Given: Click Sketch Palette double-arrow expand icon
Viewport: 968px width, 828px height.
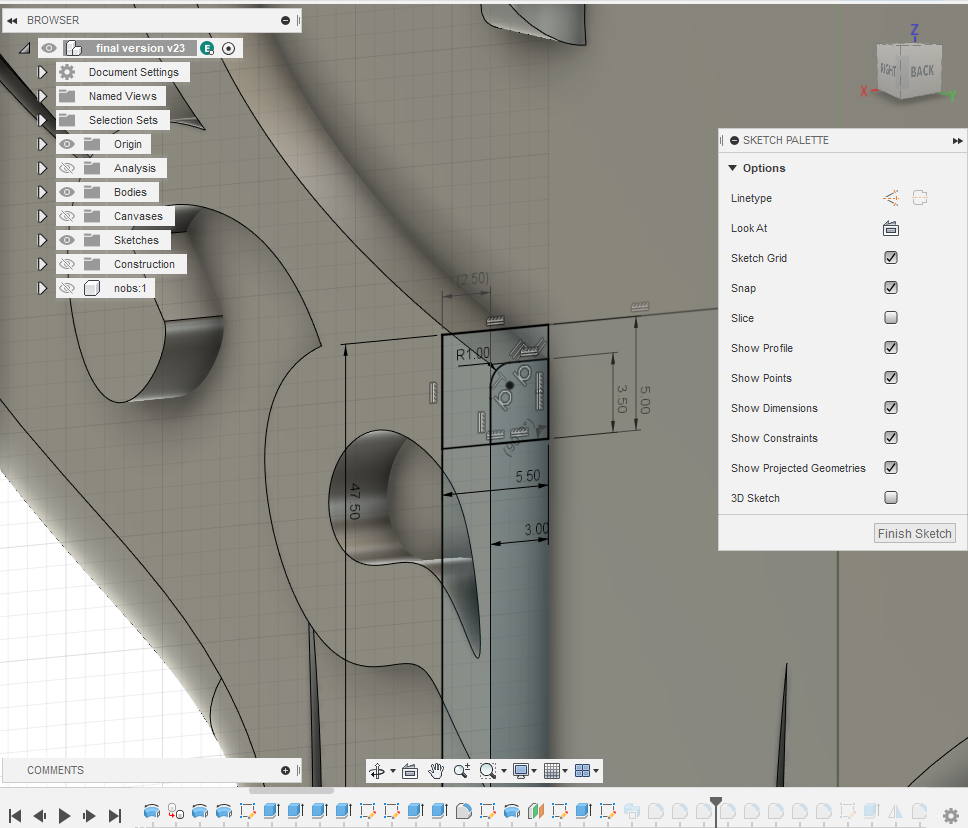Looking at the screenshot, I should [x=957, y=141].
